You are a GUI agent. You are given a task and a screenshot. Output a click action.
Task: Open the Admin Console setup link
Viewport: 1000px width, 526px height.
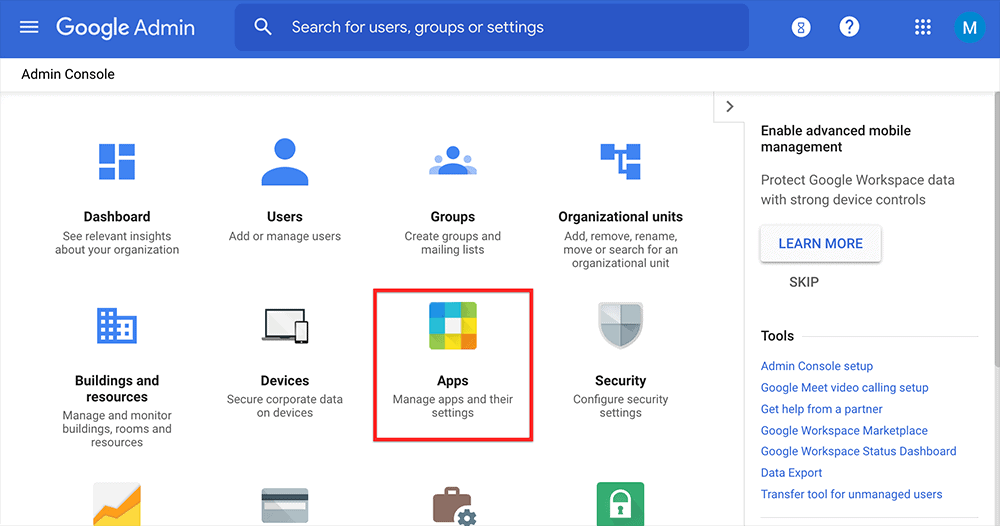(x=816, y=366)
